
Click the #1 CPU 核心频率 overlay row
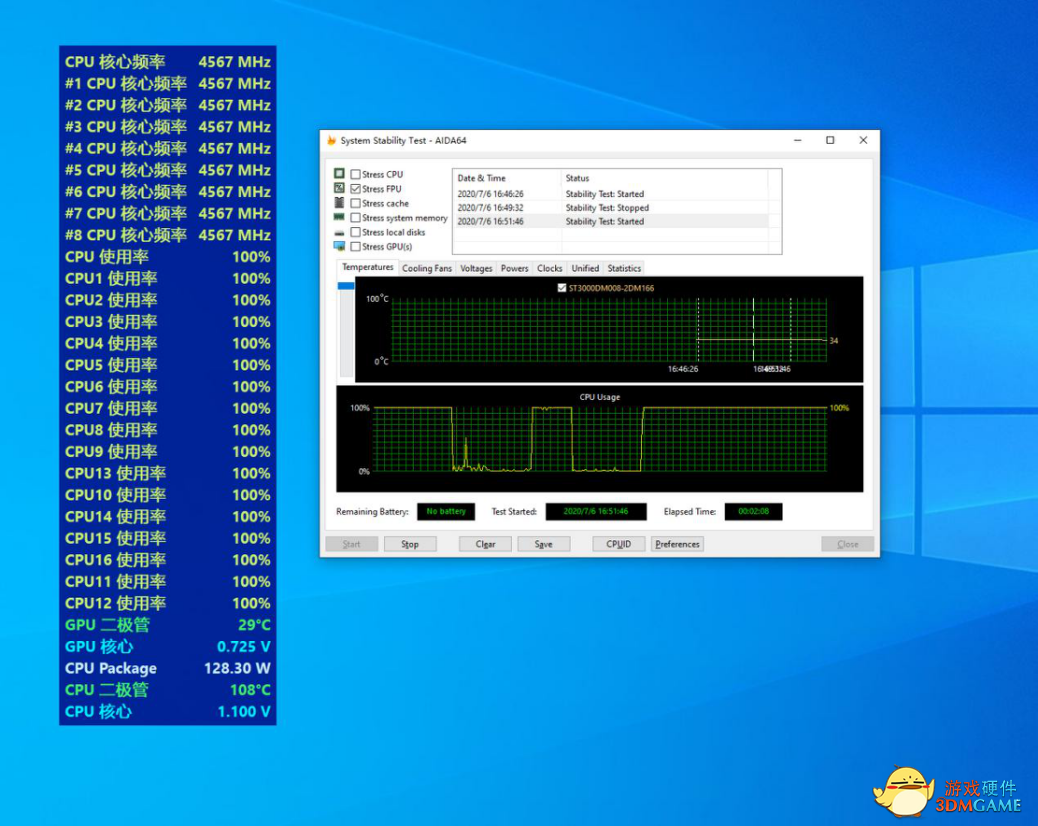tap(167, 83)
